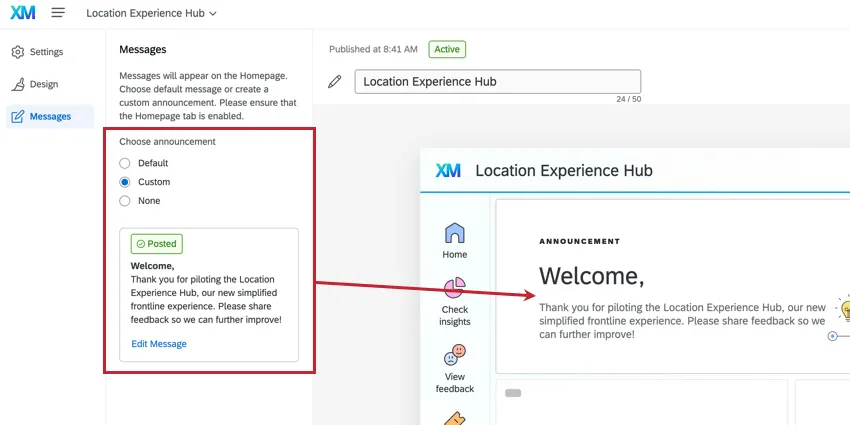Click the bold 'Welcome,' in message card
Screen dimensions: 850x425
tap(152, 266)
